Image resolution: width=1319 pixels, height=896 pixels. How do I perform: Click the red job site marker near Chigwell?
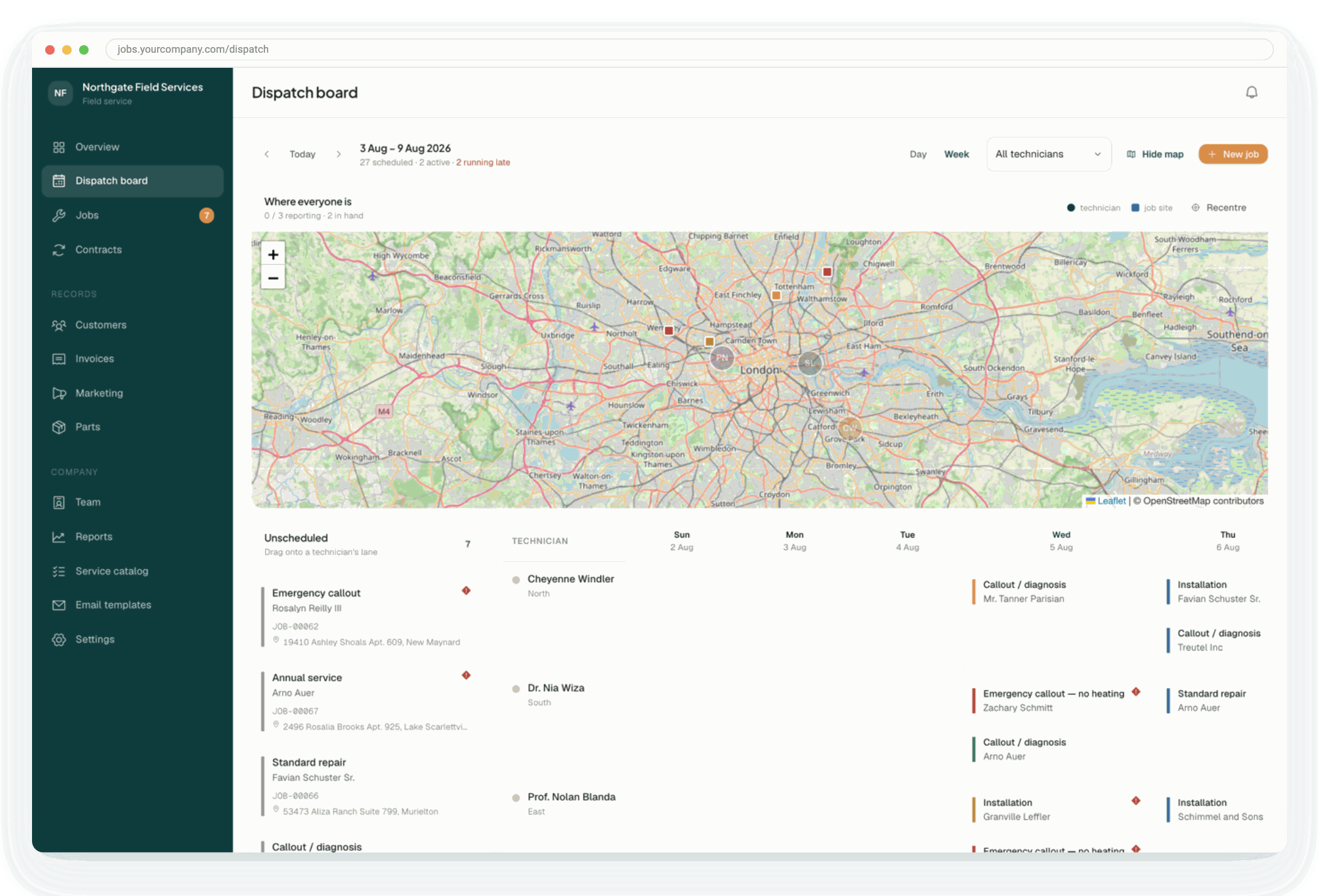coord(827,272)
